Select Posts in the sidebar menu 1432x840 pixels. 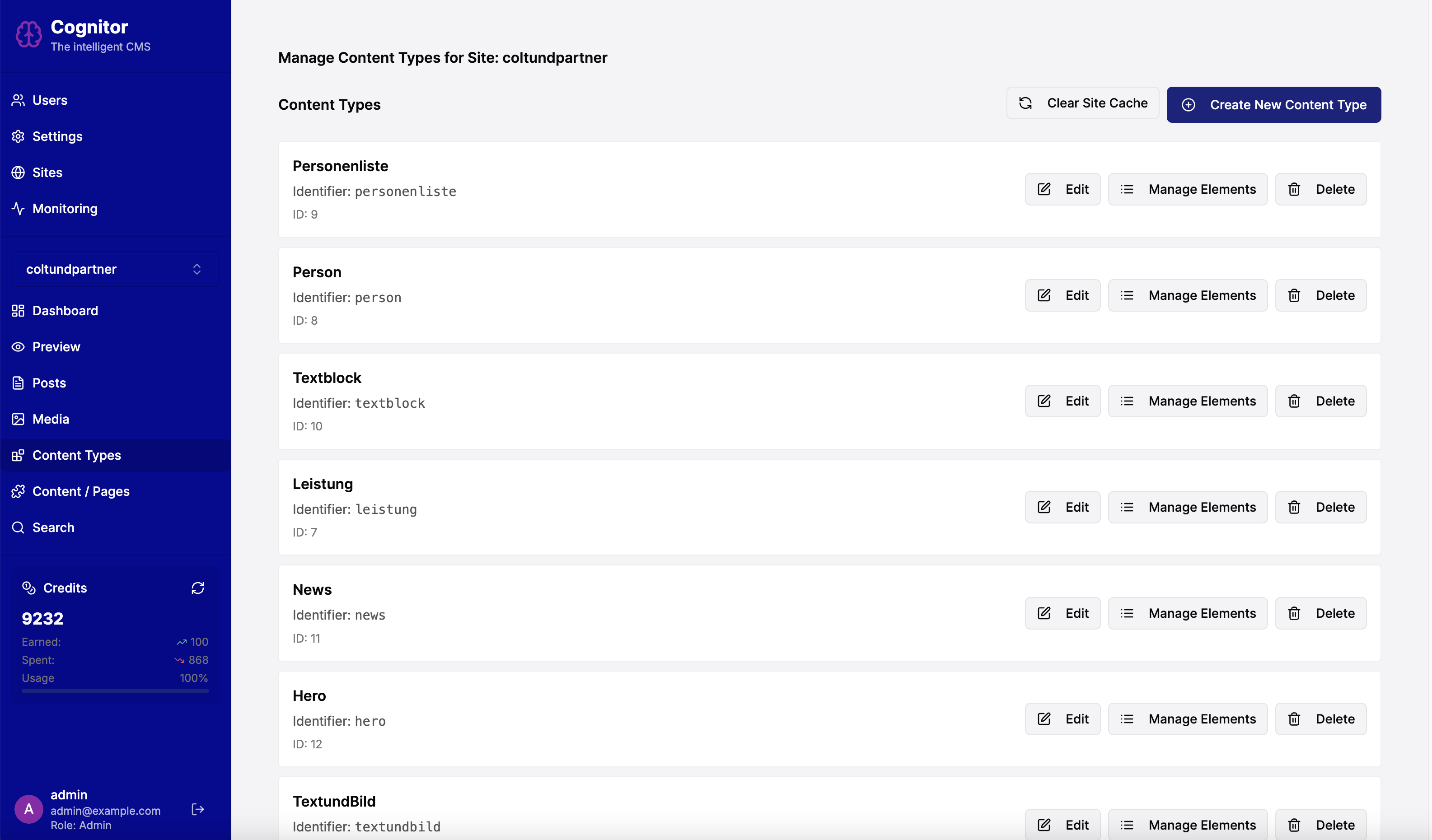coord(48,382)
